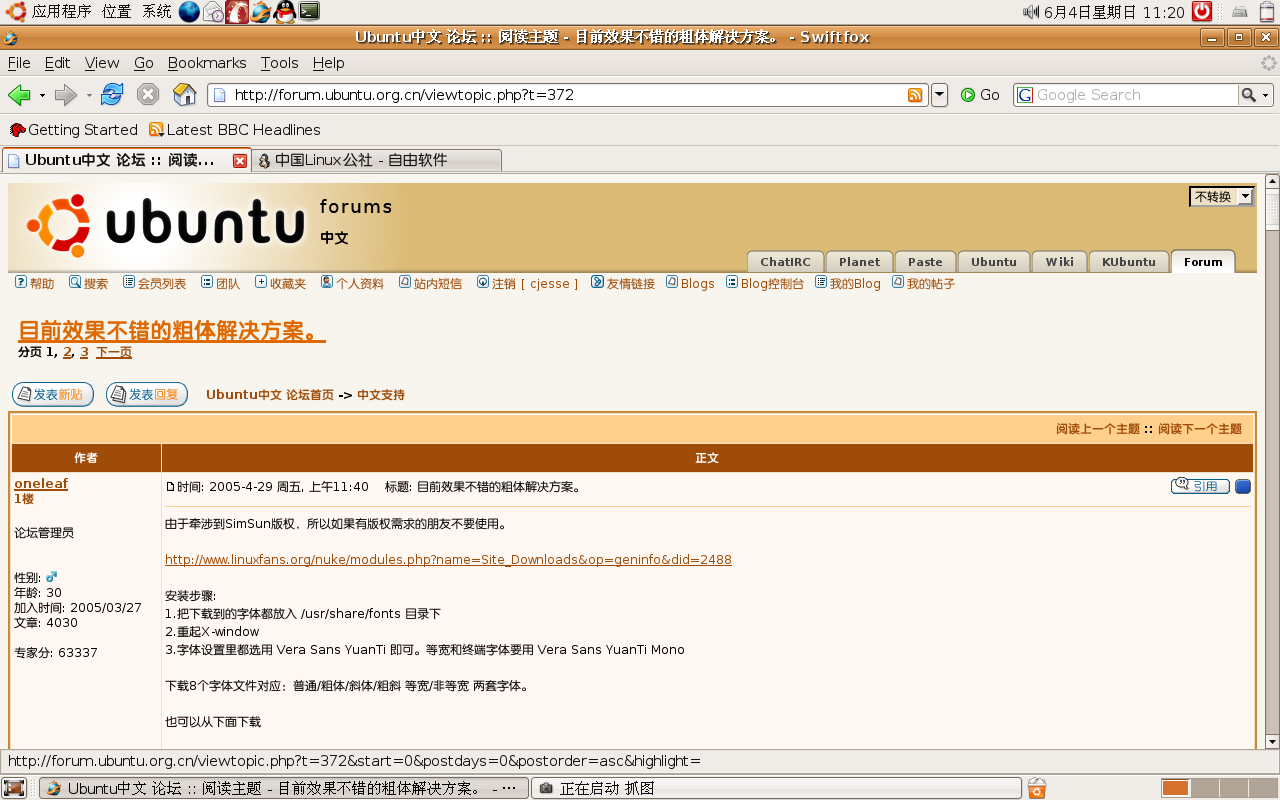Screen dimensions: 1280x800
Task: Open the KUbuntu site tab
Action: click(x=1129, y=262)
